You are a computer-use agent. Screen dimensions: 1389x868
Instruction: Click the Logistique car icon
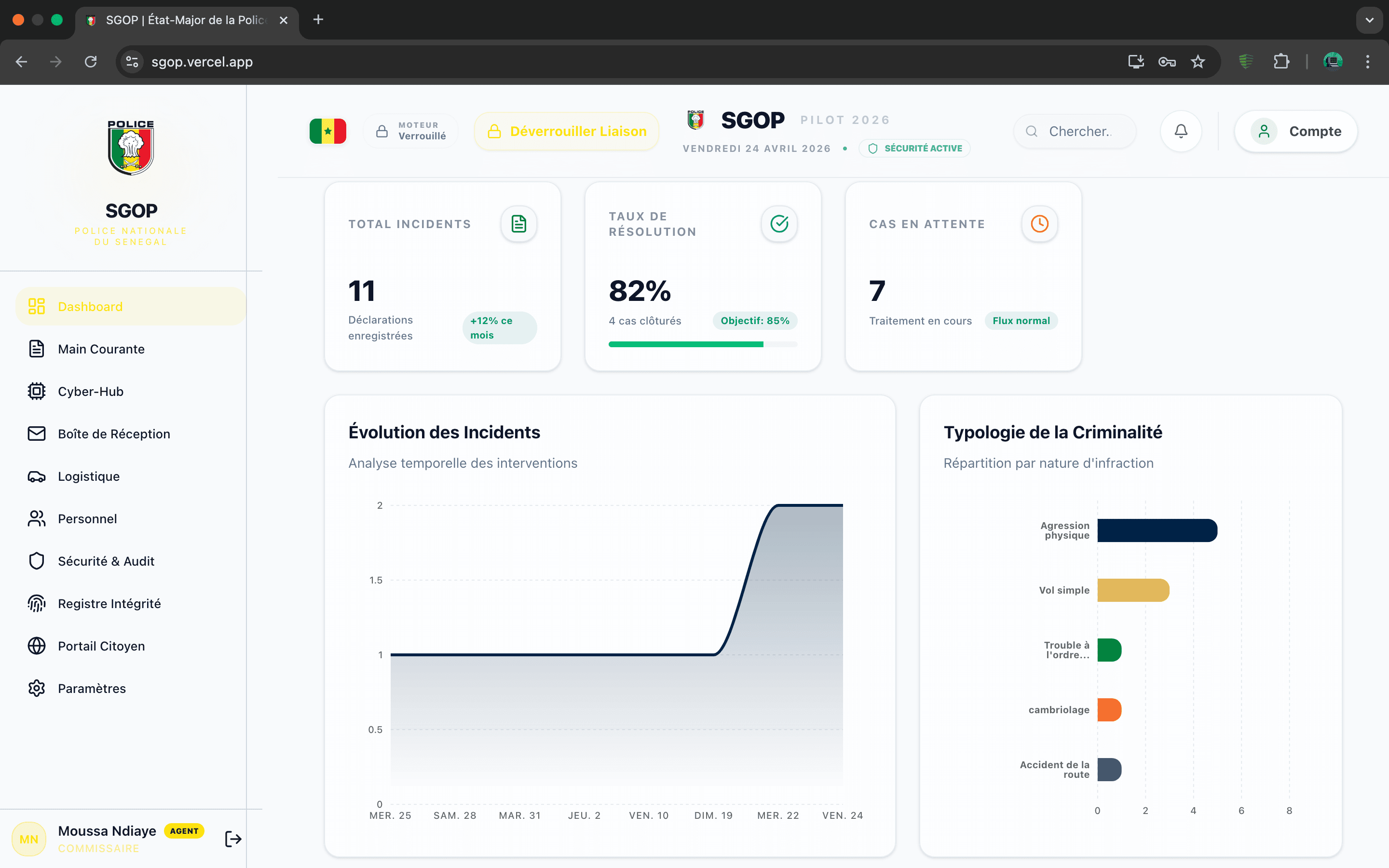point(36,476)
